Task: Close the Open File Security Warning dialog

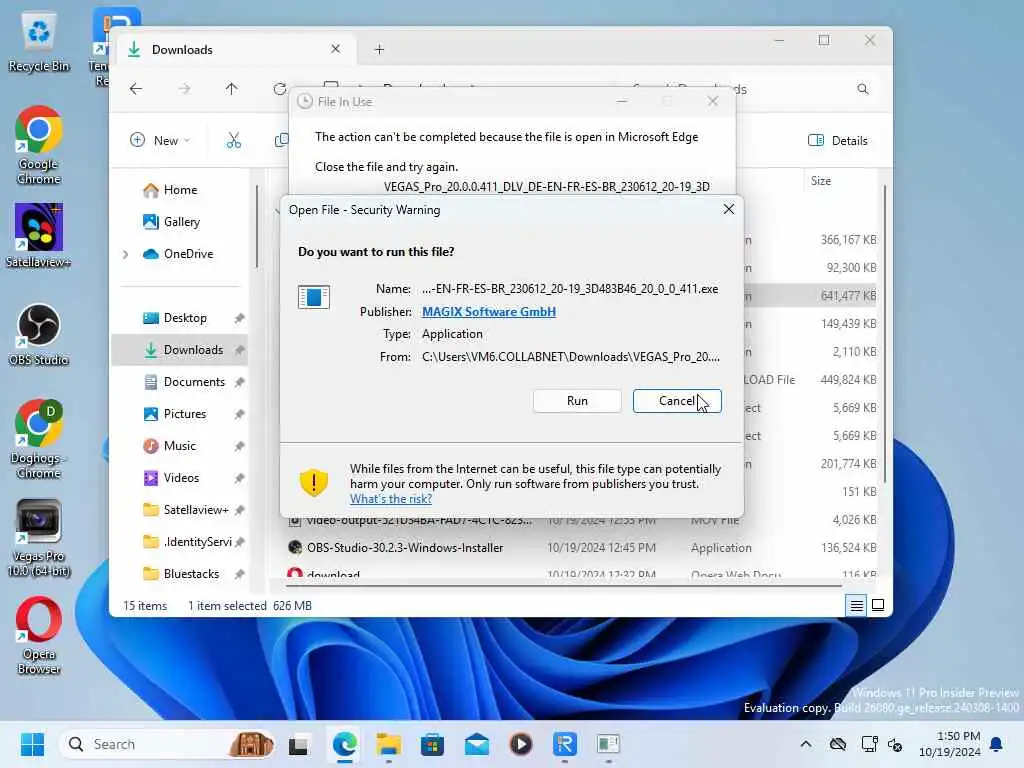Action: (729, 209)
